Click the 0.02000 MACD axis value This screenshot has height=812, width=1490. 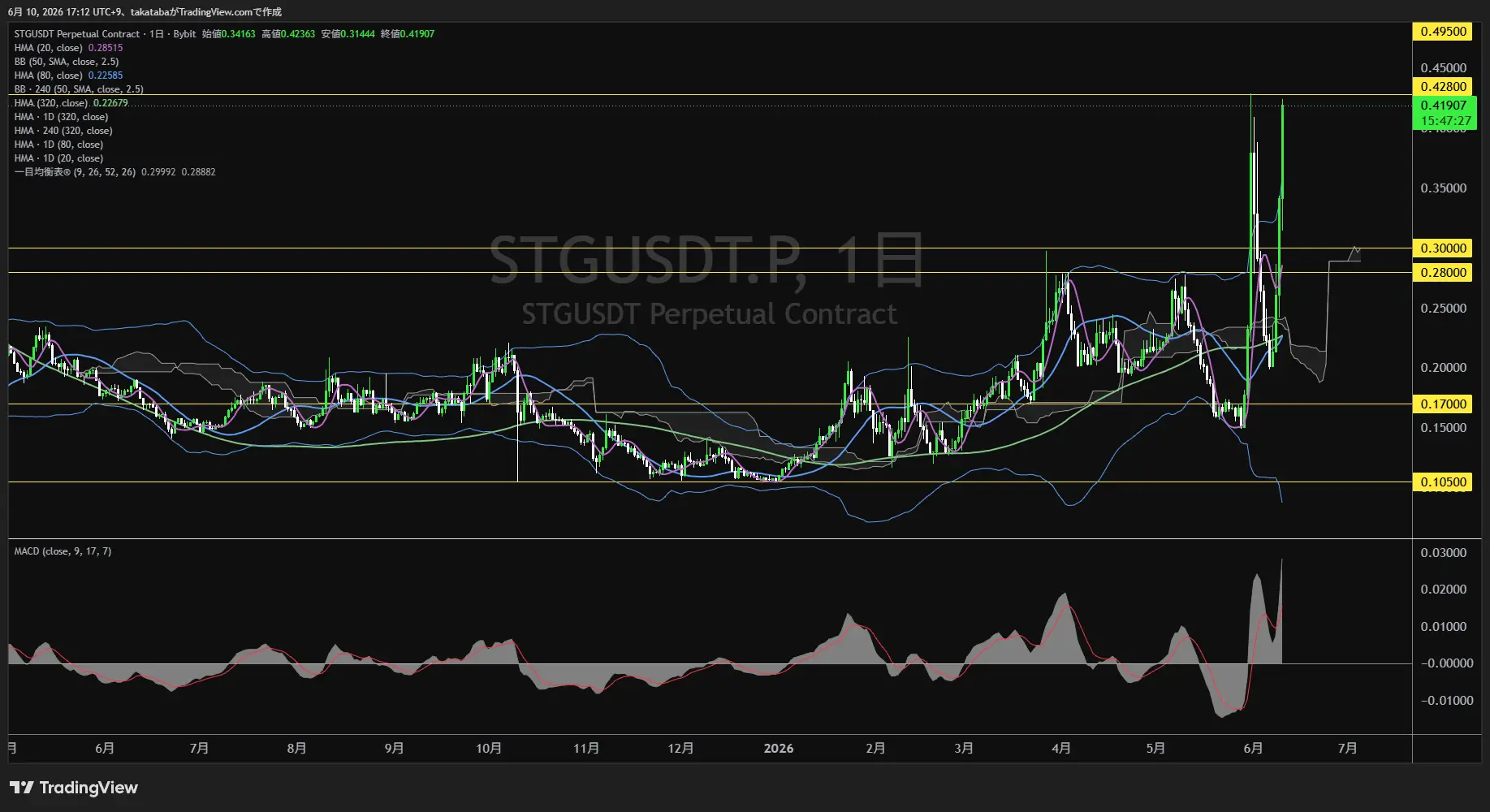tap(1444, 590)
